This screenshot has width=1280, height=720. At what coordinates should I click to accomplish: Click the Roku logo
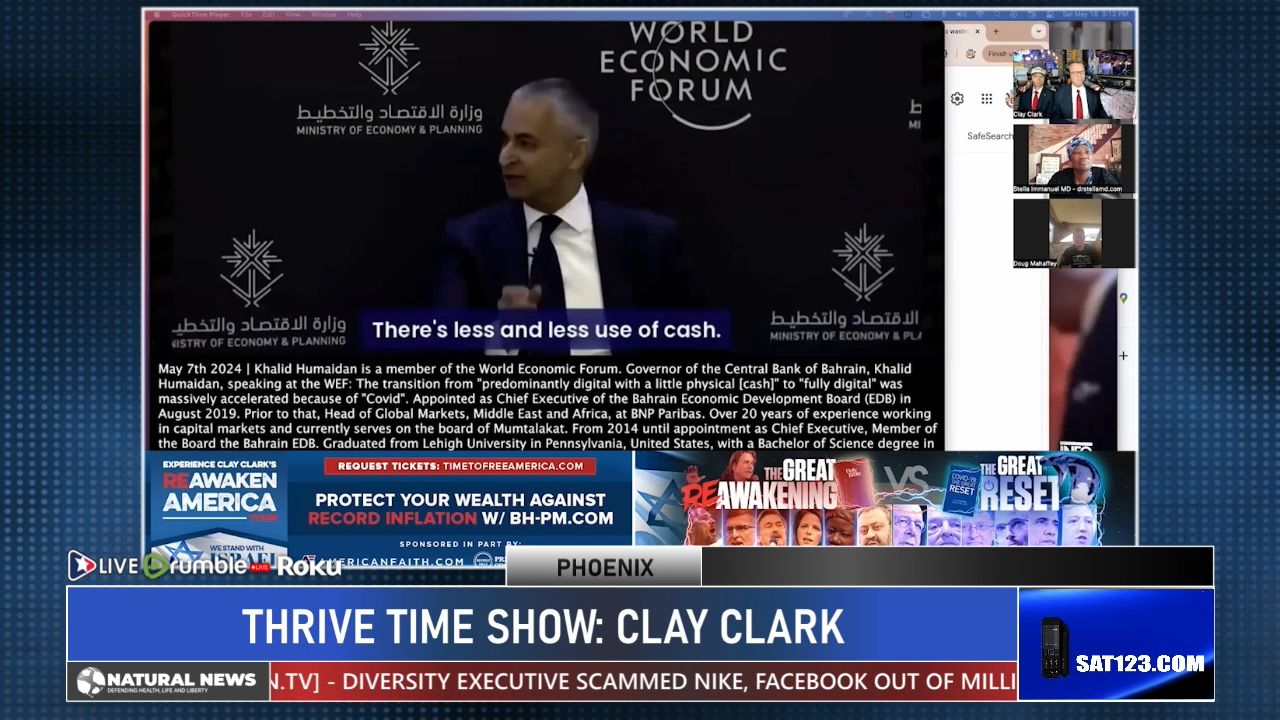tap(309, 566)
